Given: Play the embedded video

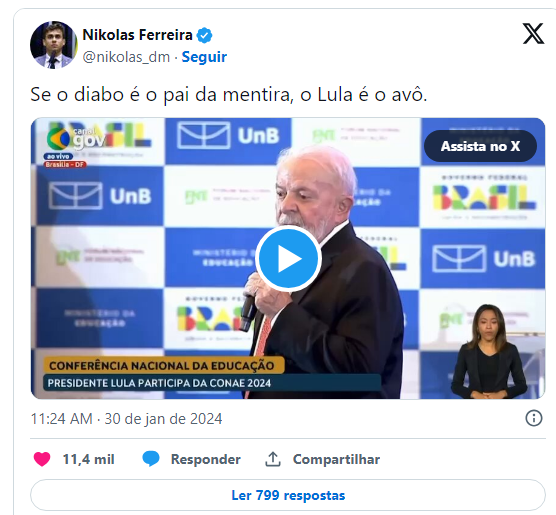Looking at the screenshot, I should click(288, 259).
